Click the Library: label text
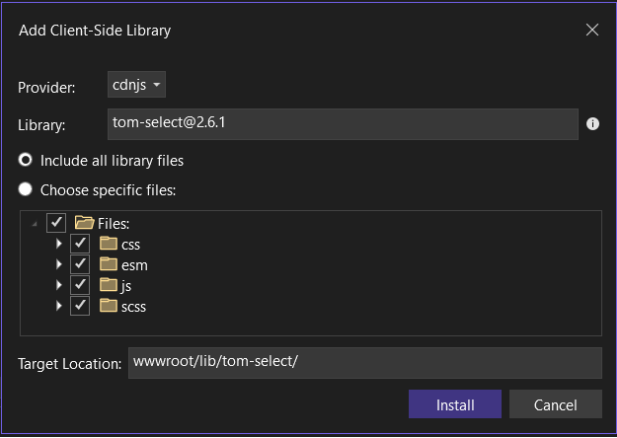 (x=41, y=125)
